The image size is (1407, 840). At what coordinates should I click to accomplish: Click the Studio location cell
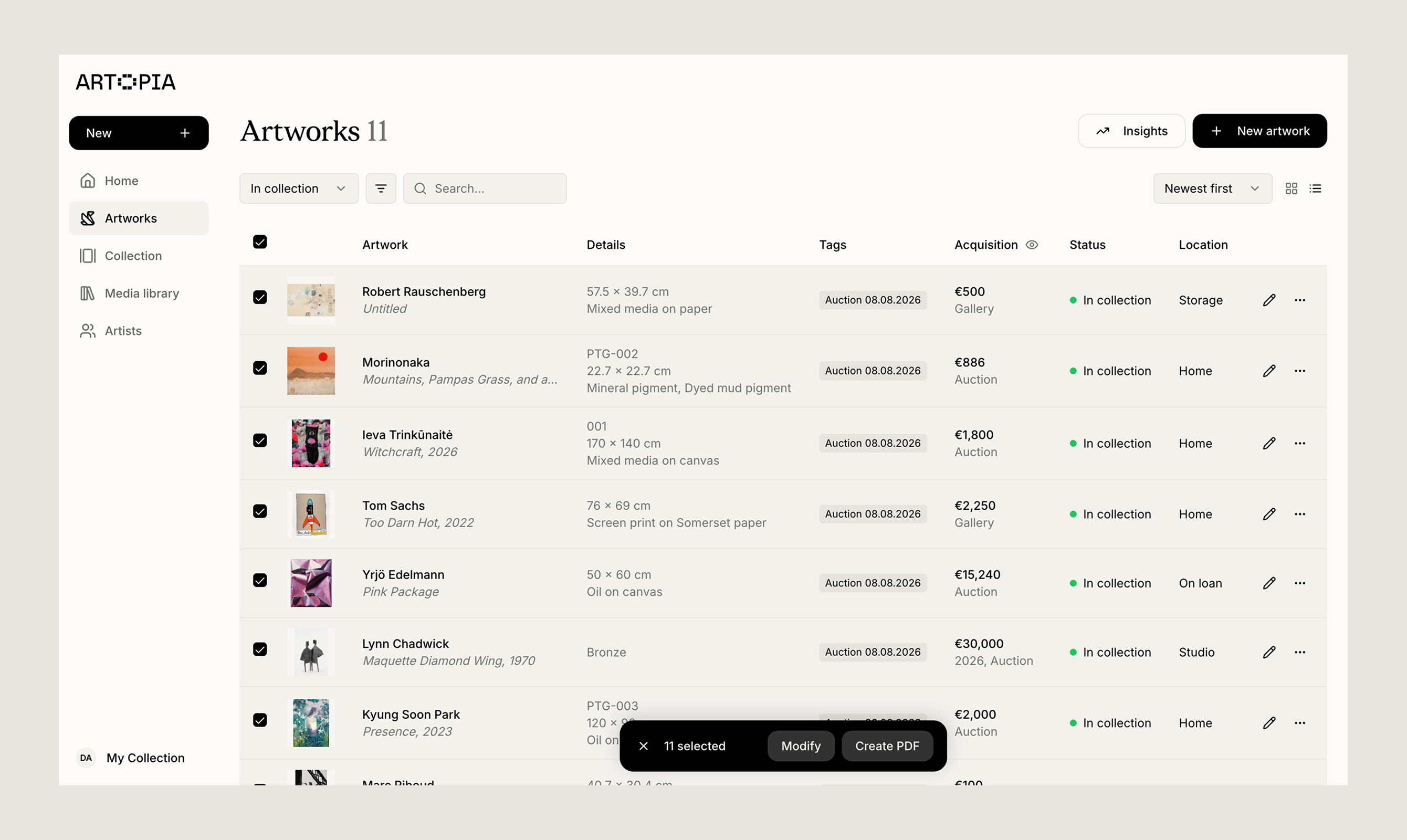tap(1196, 652)
